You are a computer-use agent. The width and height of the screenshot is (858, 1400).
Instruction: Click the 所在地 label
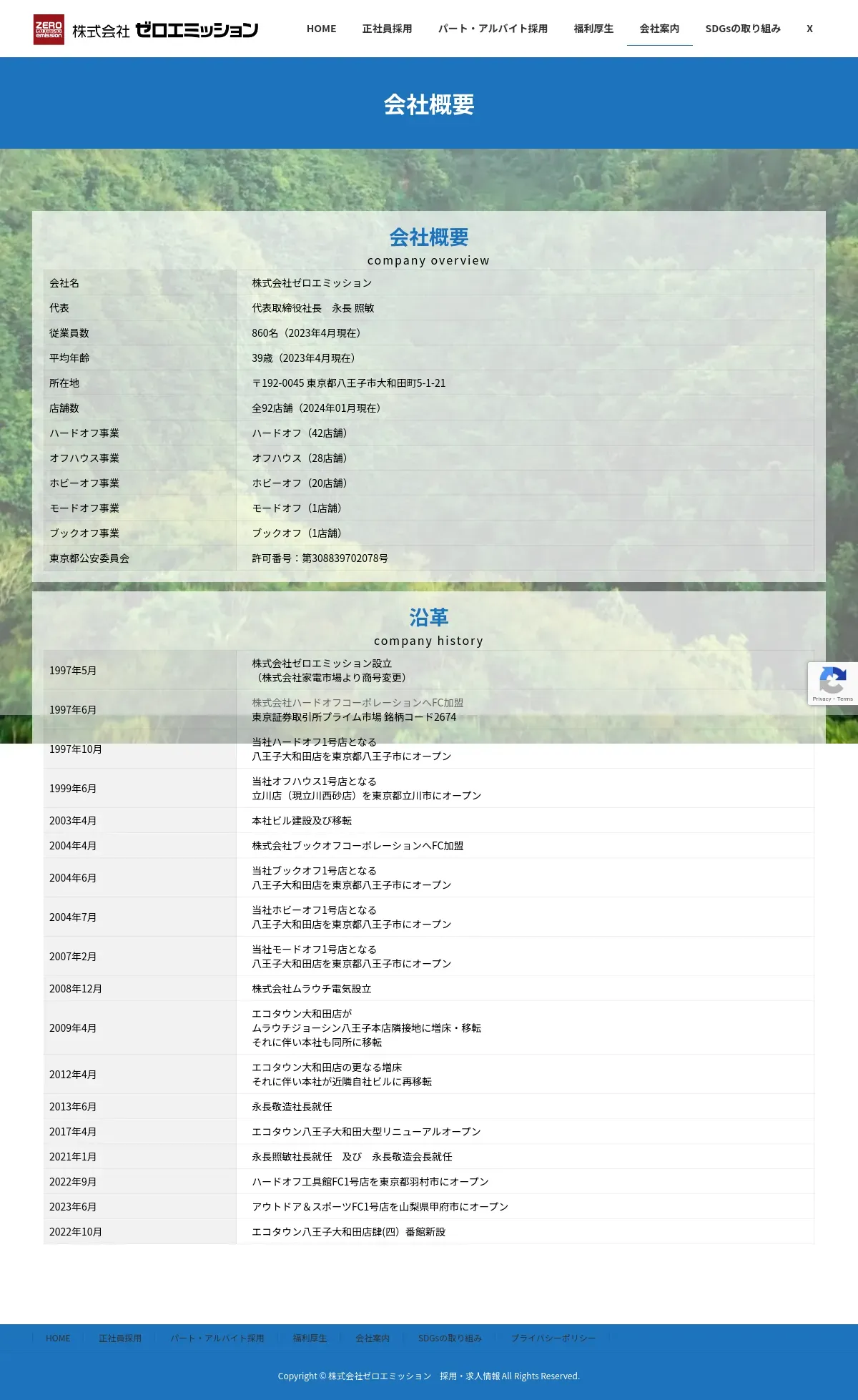coord(64,383)
